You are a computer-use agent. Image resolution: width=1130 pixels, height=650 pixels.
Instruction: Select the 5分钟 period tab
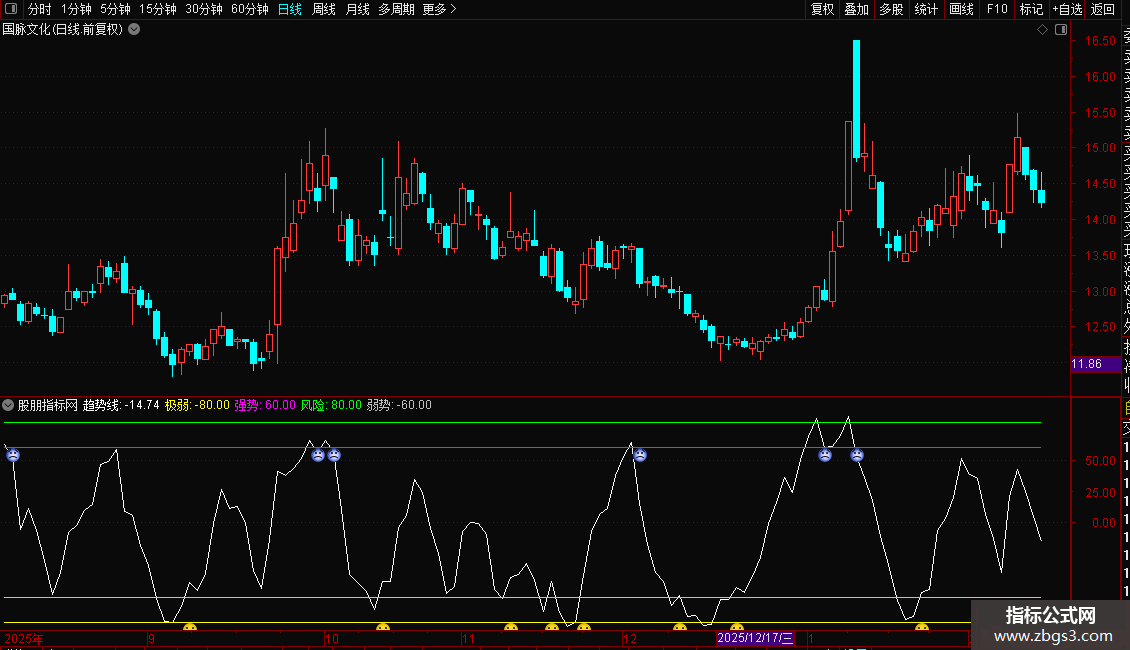[x=115, y=9]
